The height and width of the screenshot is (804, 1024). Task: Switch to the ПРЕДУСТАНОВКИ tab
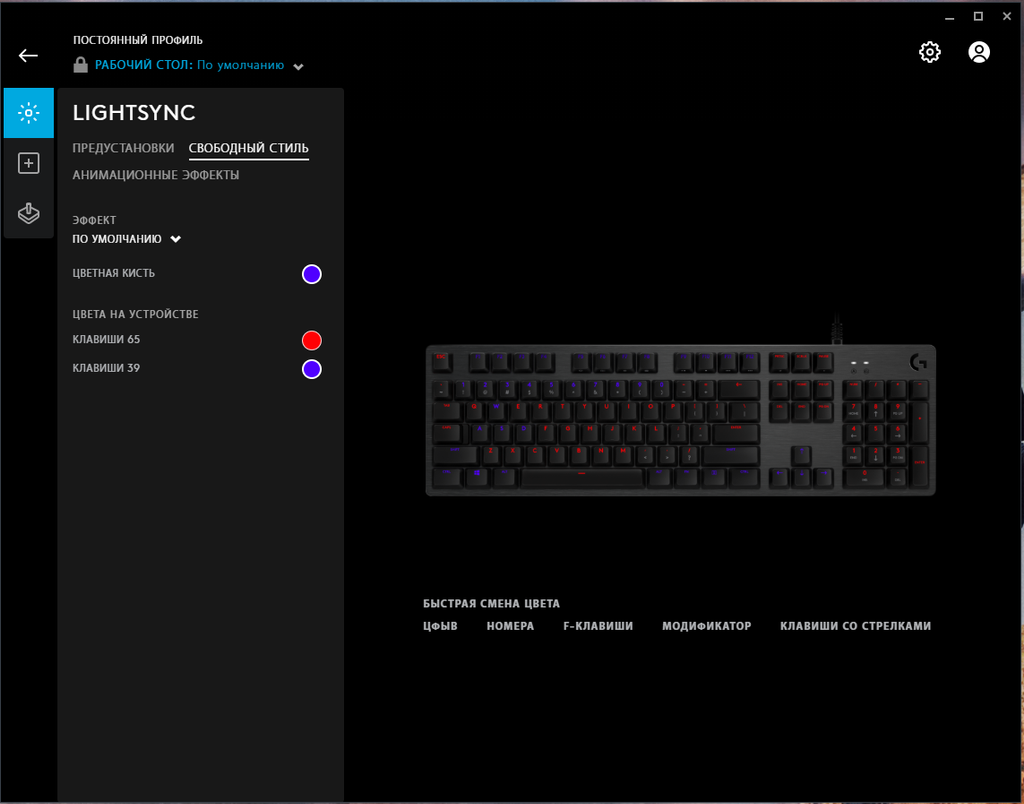(123, 148)
